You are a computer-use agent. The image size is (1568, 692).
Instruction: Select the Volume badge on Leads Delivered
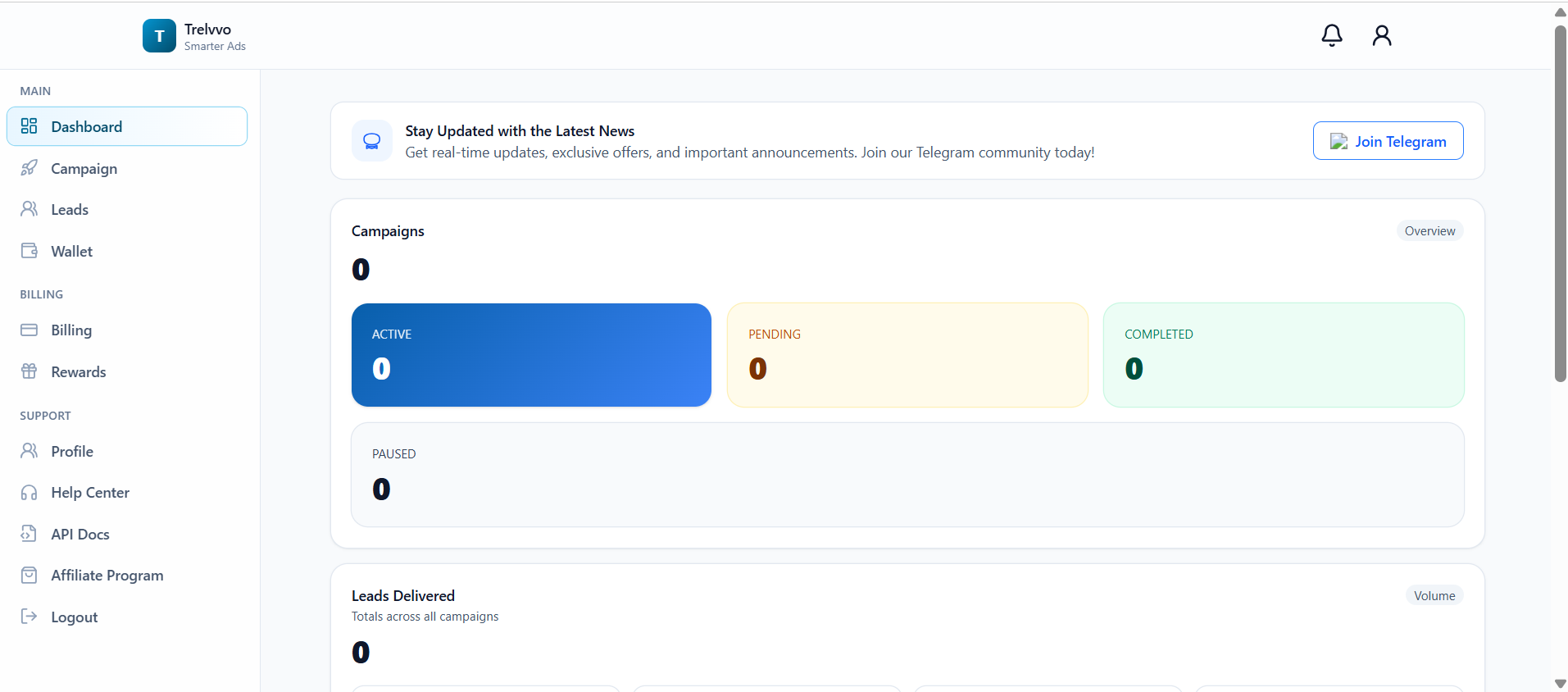(x=1434, y=595)
